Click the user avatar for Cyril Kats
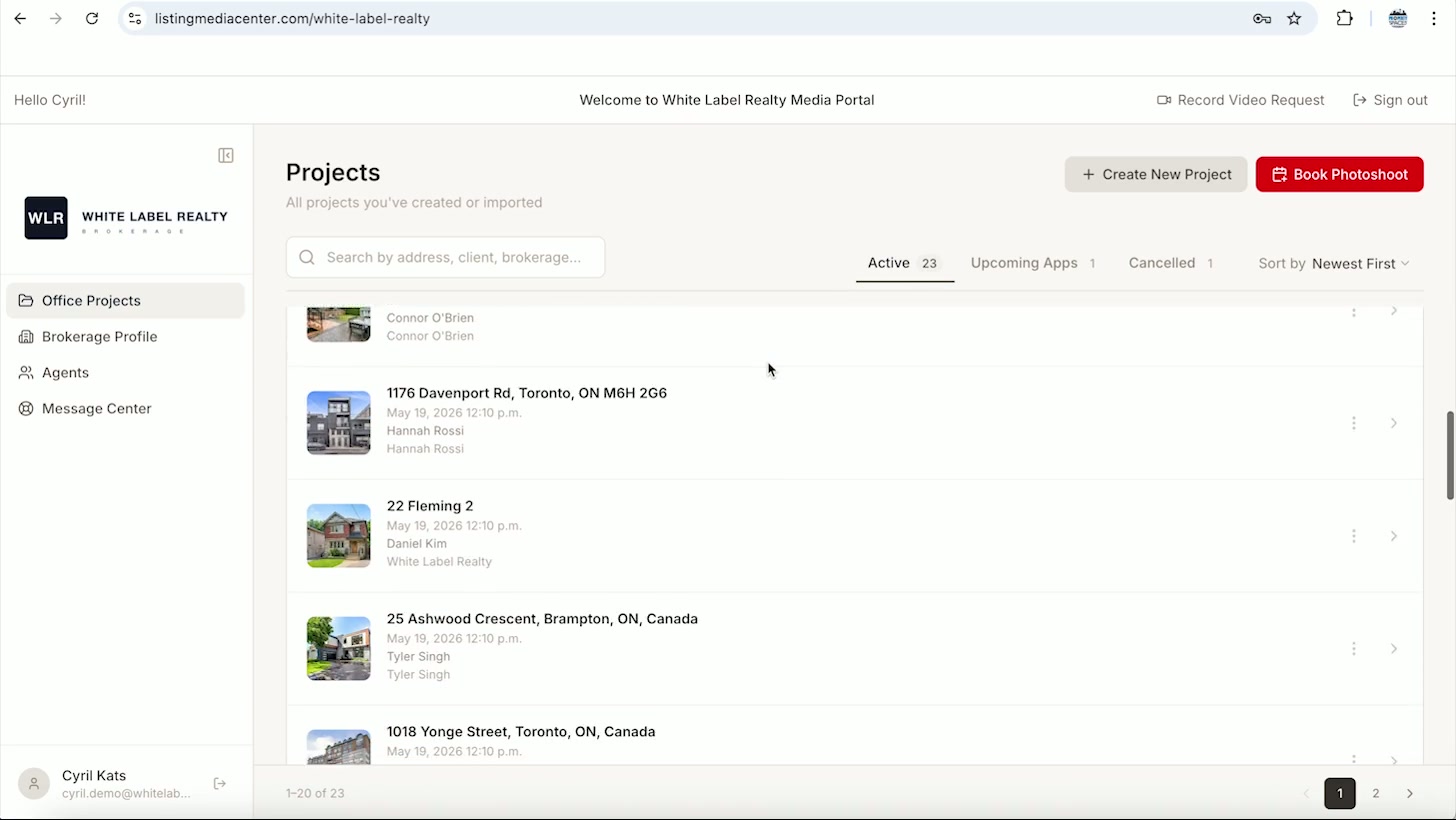 pyautogui.click(x=34, y=784)
